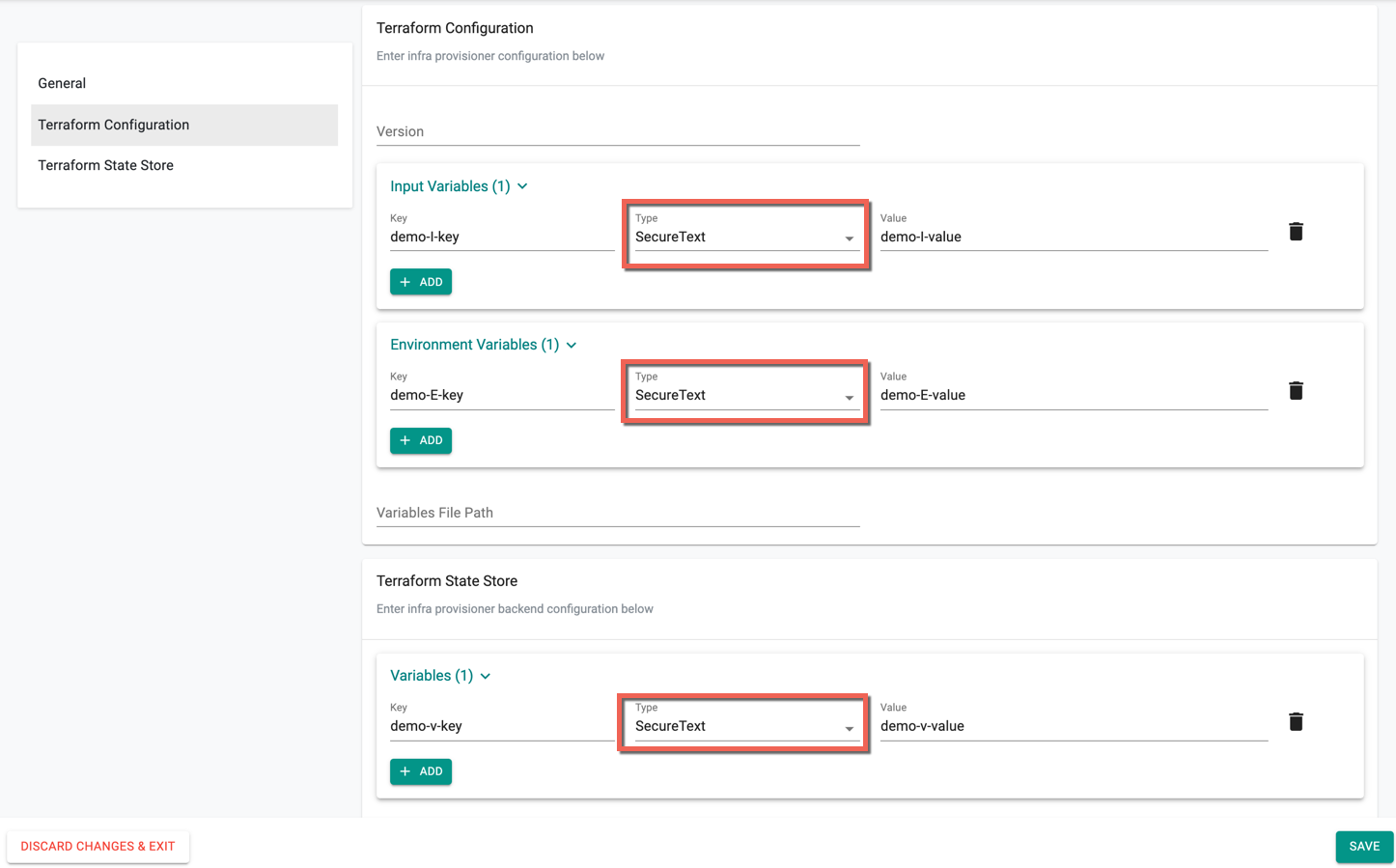Click the Terraform State Store section heading
This screenshot has width=1396, height=868.
pos(447,581)
